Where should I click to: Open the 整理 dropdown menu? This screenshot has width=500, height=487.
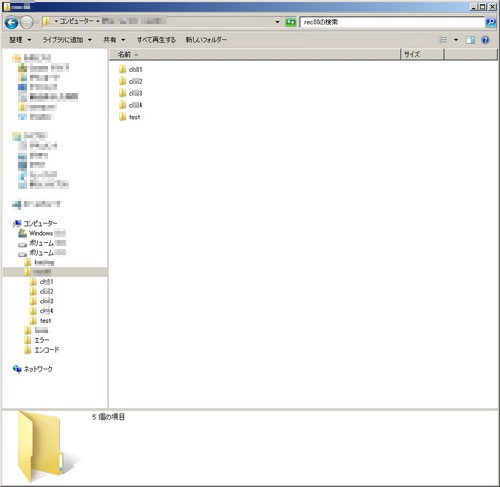(x=20, y=40)
